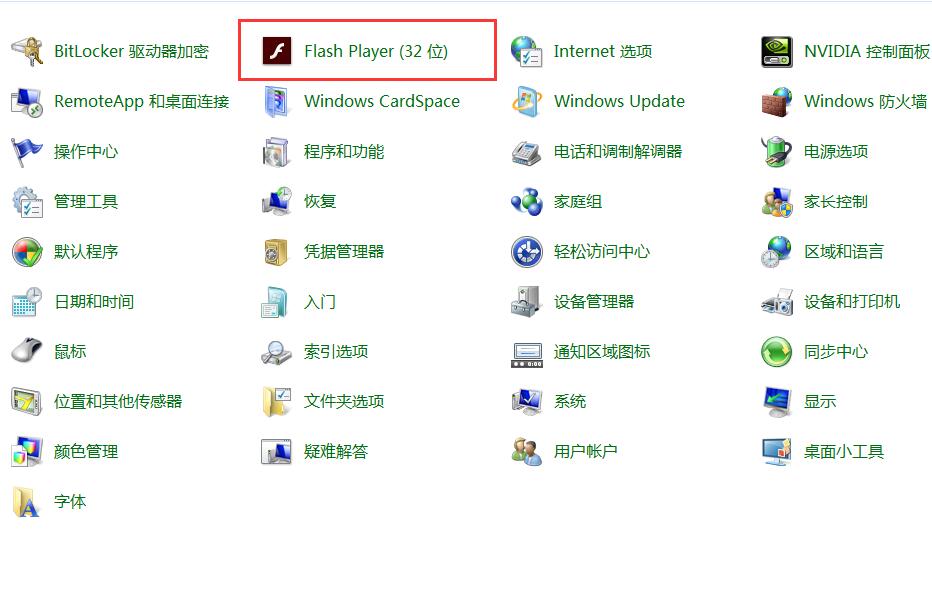Image resolution: width=932 pixels, height=612 pixels.
Task: Open the 用户帐户 people icon
Action: point(527,452)
